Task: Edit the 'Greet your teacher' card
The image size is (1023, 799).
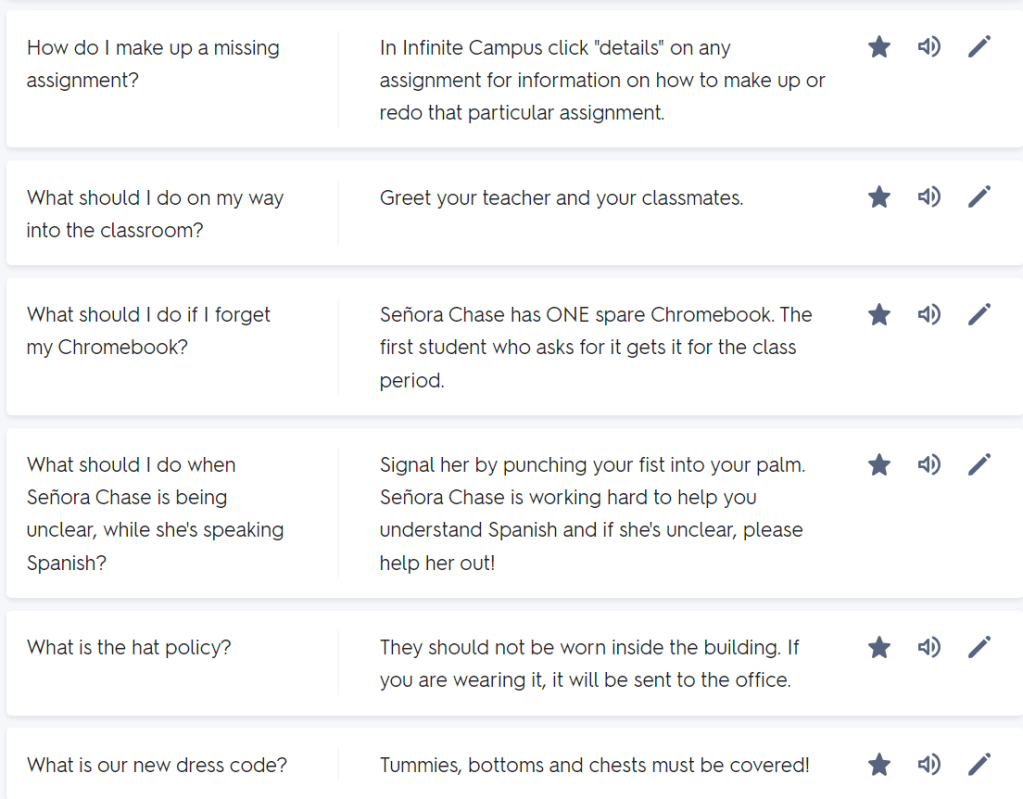Action: [979, 197]
